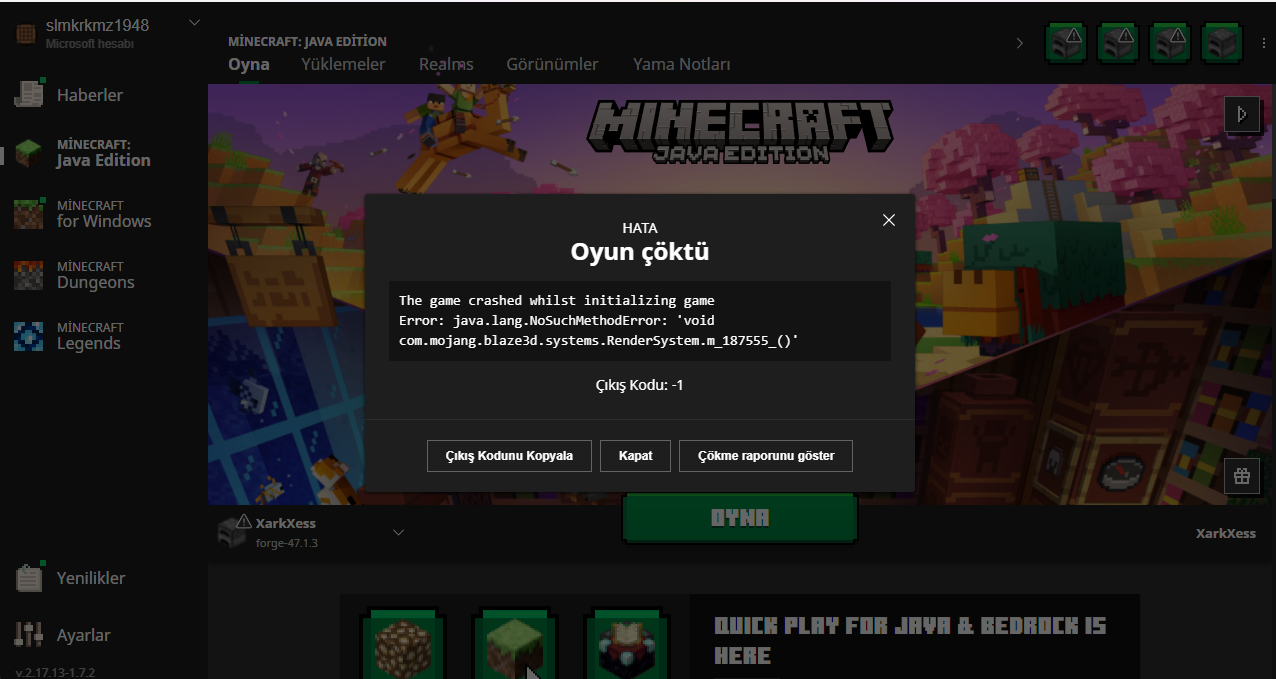Click the slmkrkmz1948 account avatar

click(26, 32)
